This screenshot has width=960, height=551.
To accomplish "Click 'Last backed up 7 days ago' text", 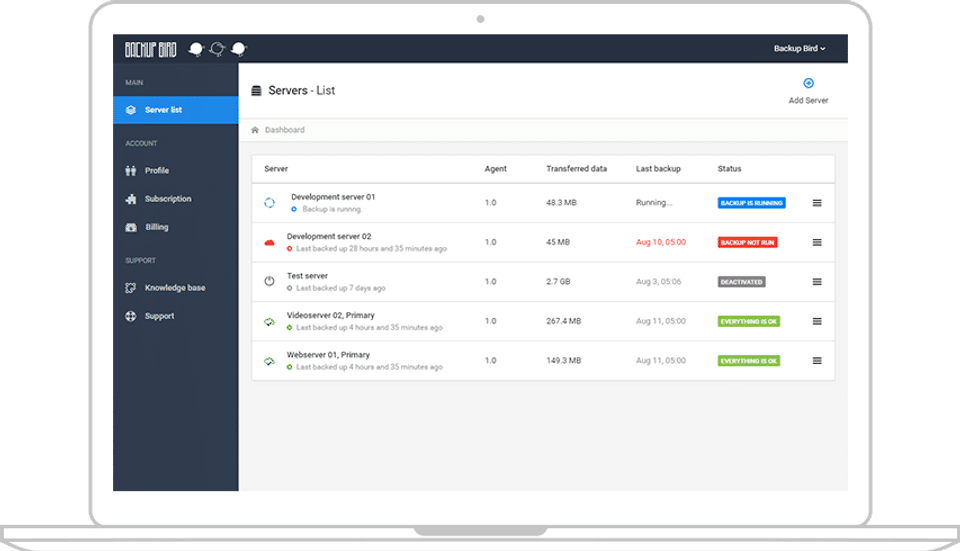I will (x=341, y=288).
